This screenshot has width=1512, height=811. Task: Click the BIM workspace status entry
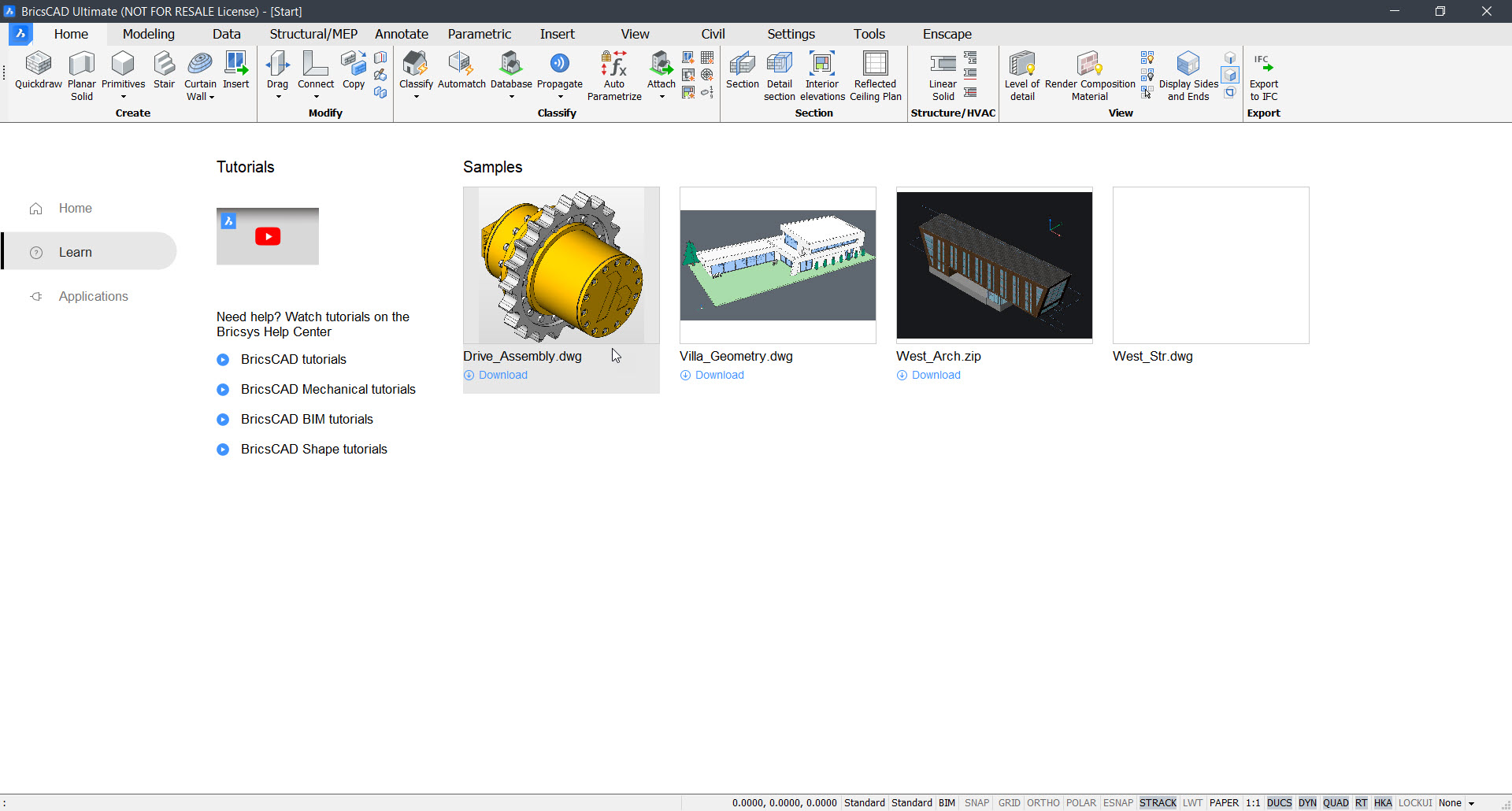point(947,803)
